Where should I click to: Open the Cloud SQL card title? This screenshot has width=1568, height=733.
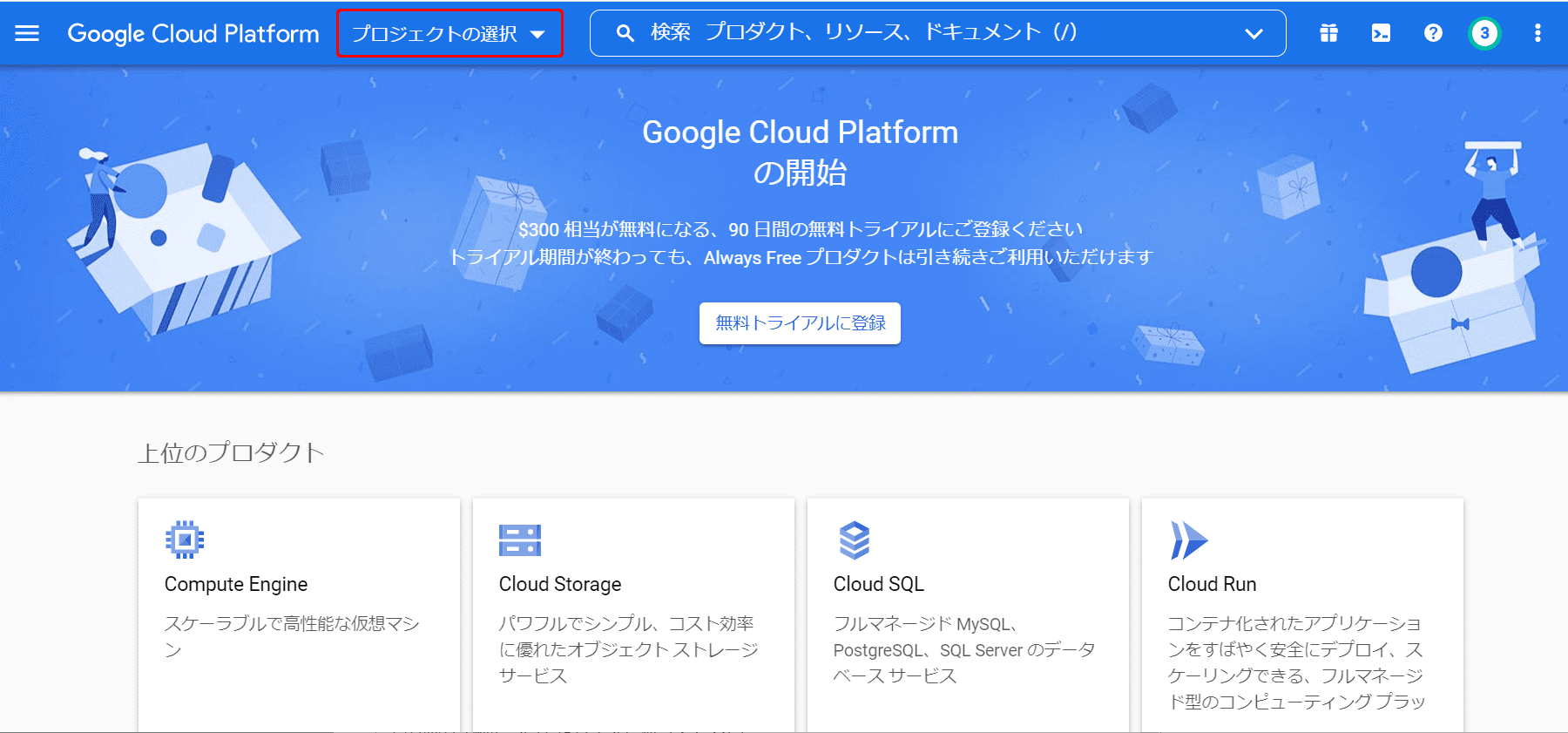pos(879,584)
